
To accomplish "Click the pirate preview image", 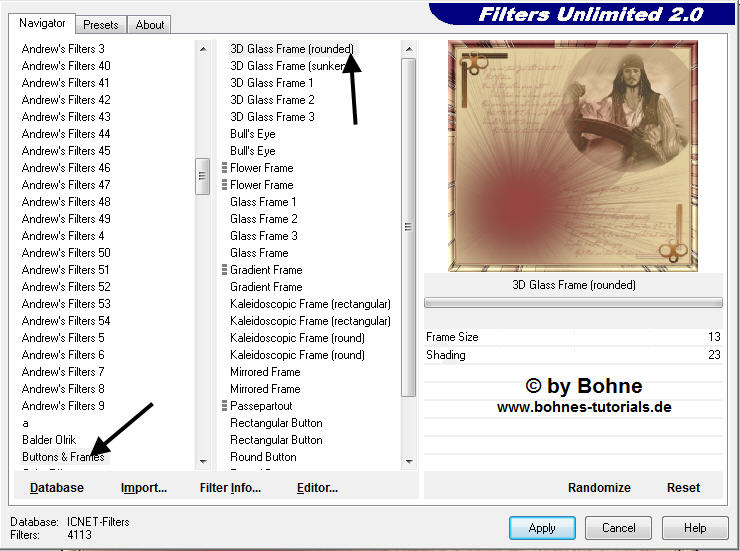I will tap(572, 155).
